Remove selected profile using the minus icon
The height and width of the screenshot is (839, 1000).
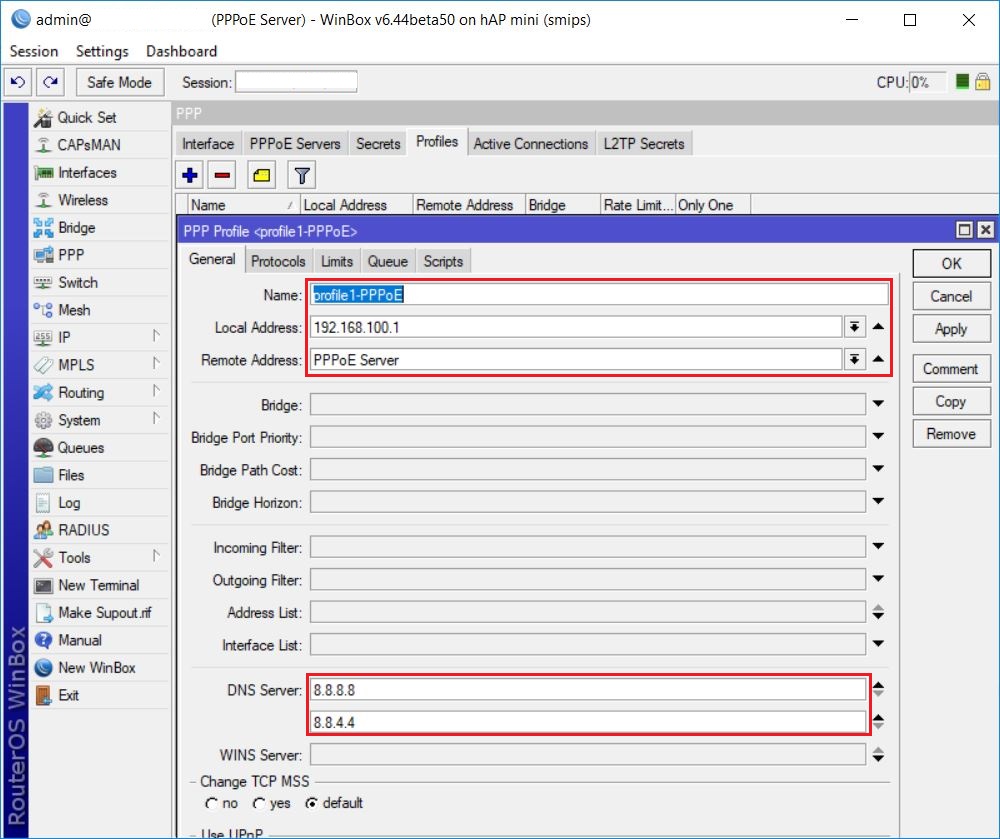tap(220, 174)
